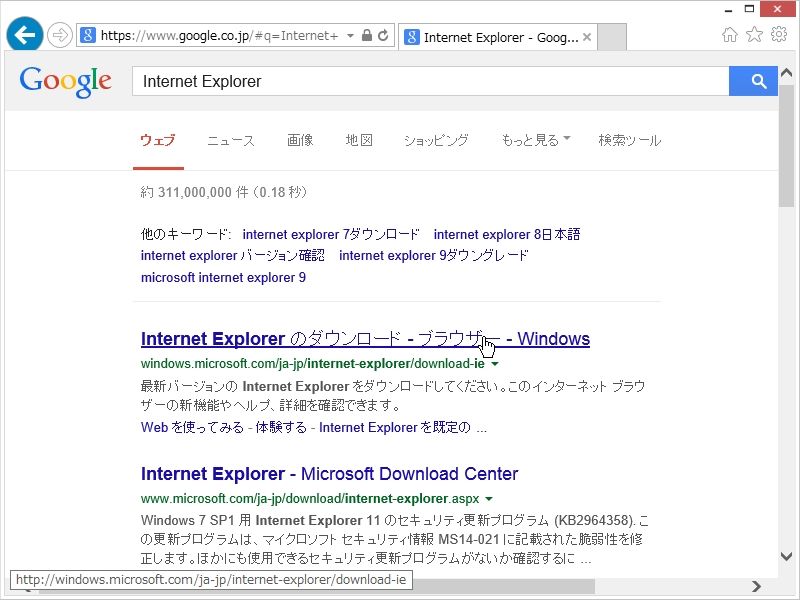Select suggestion internet explorer 9ダウングレード

point(434,255)
